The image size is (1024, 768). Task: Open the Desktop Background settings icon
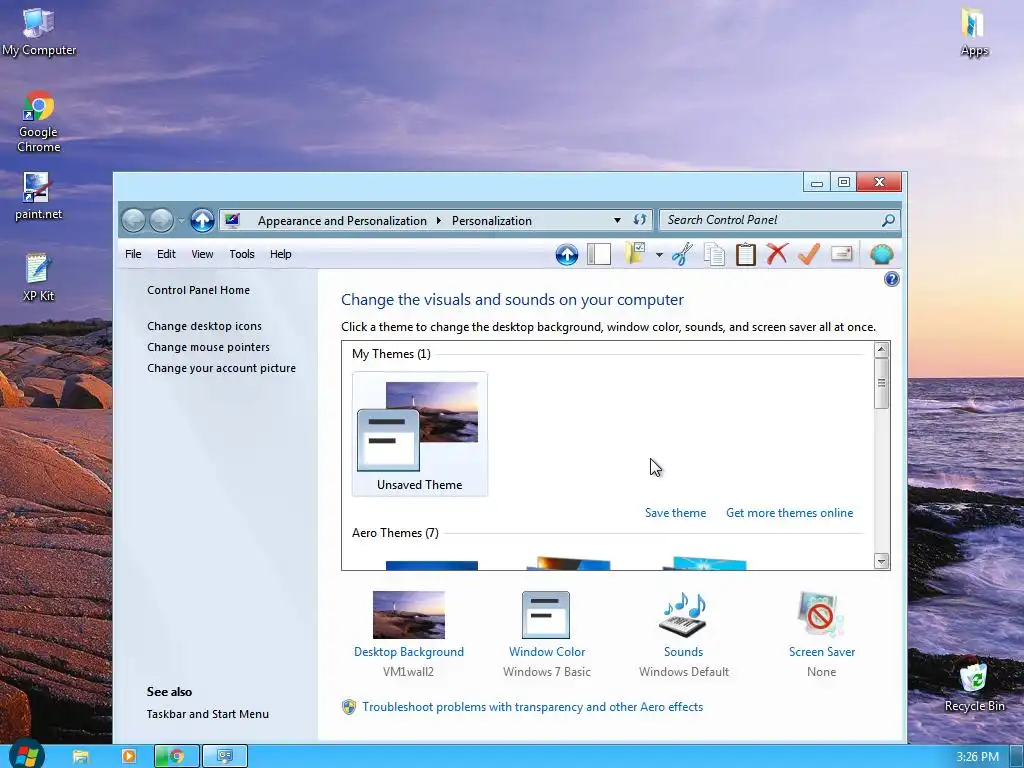[x=409, y=615]
